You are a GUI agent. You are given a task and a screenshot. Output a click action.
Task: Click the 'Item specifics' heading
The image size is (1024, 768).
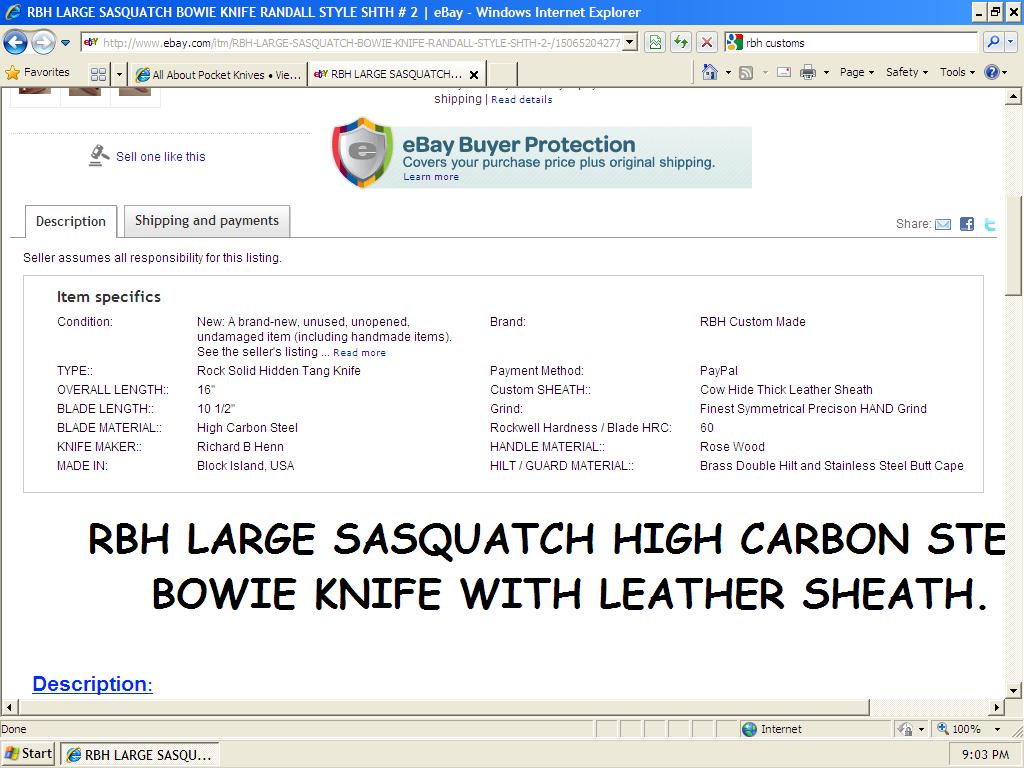[109, 297]
